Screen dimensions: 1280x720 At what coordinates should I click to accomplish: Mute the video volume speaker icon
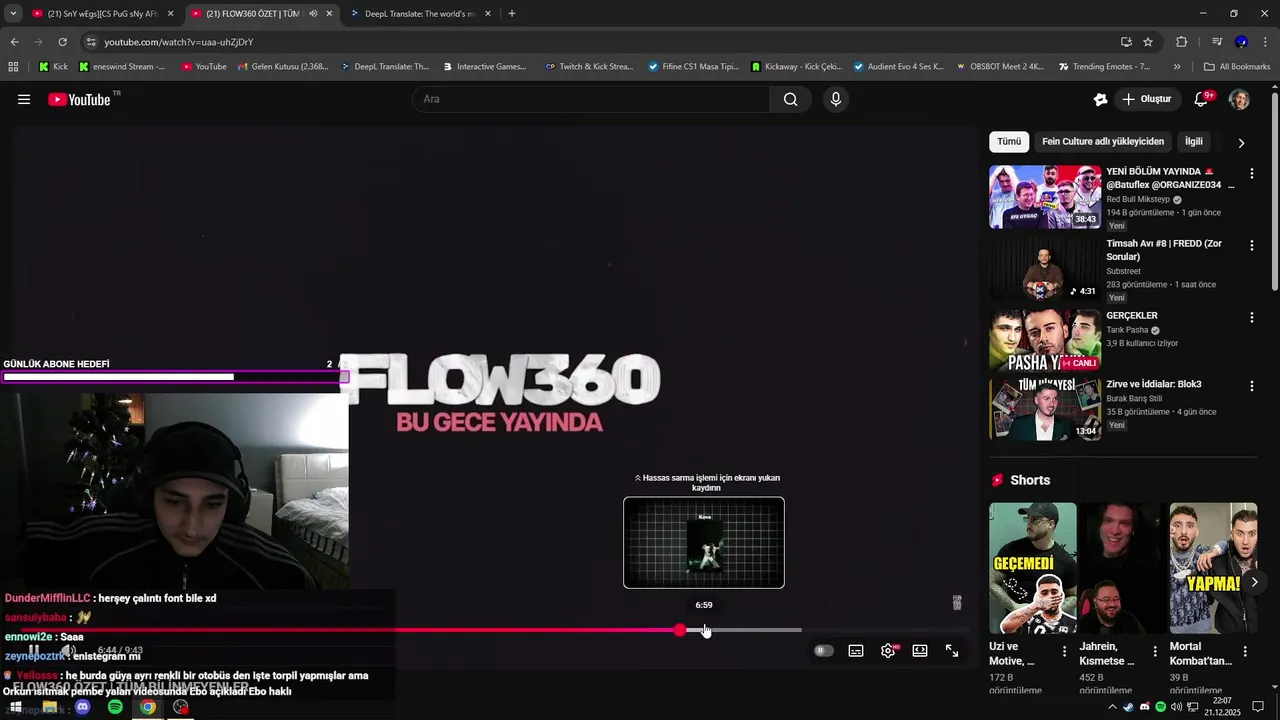pyautogui.click(x=68, y=651)
